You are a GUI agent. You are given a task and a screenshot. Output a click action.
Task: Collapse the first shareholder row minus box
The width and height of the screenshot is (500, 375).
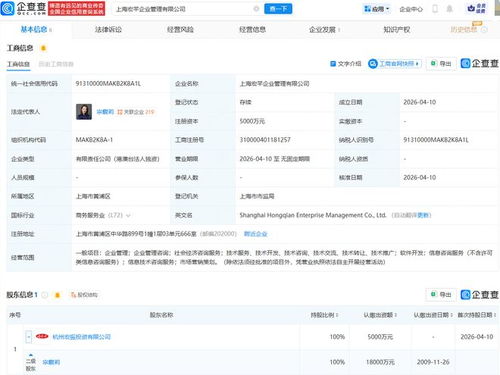(x=29, y=337)
